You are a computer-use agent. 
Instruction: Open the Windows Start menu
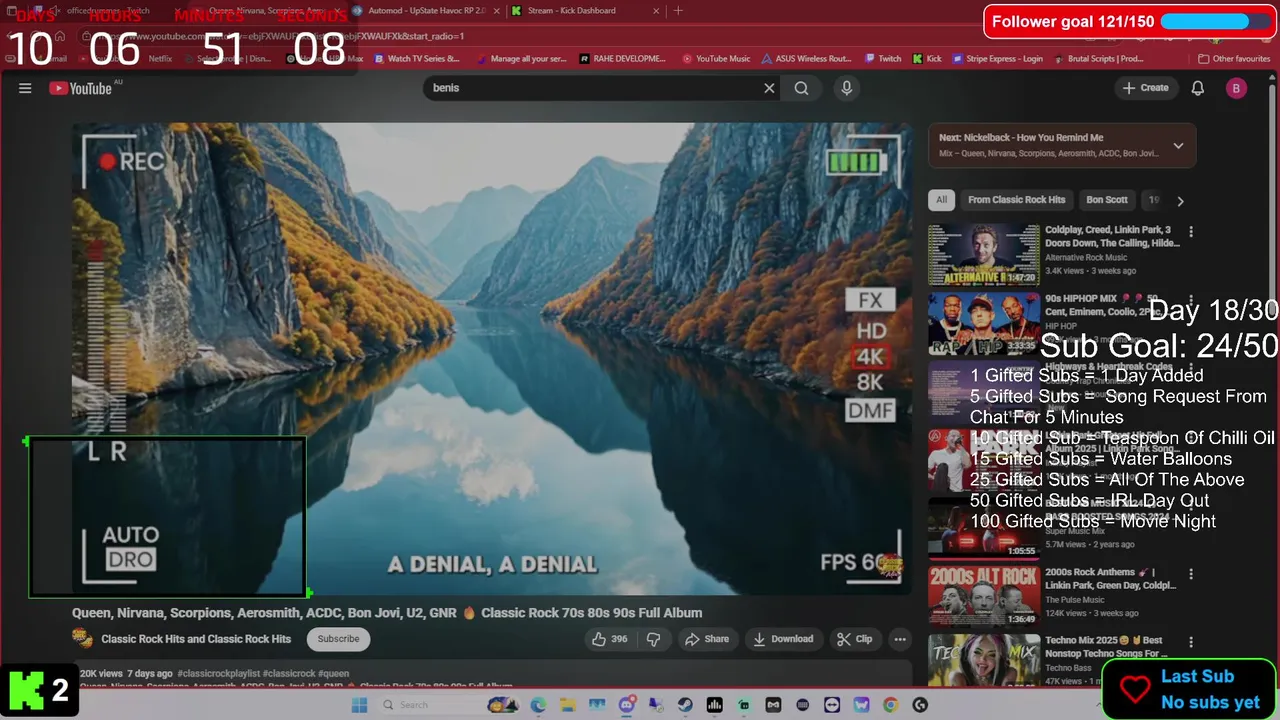(359, 705)
